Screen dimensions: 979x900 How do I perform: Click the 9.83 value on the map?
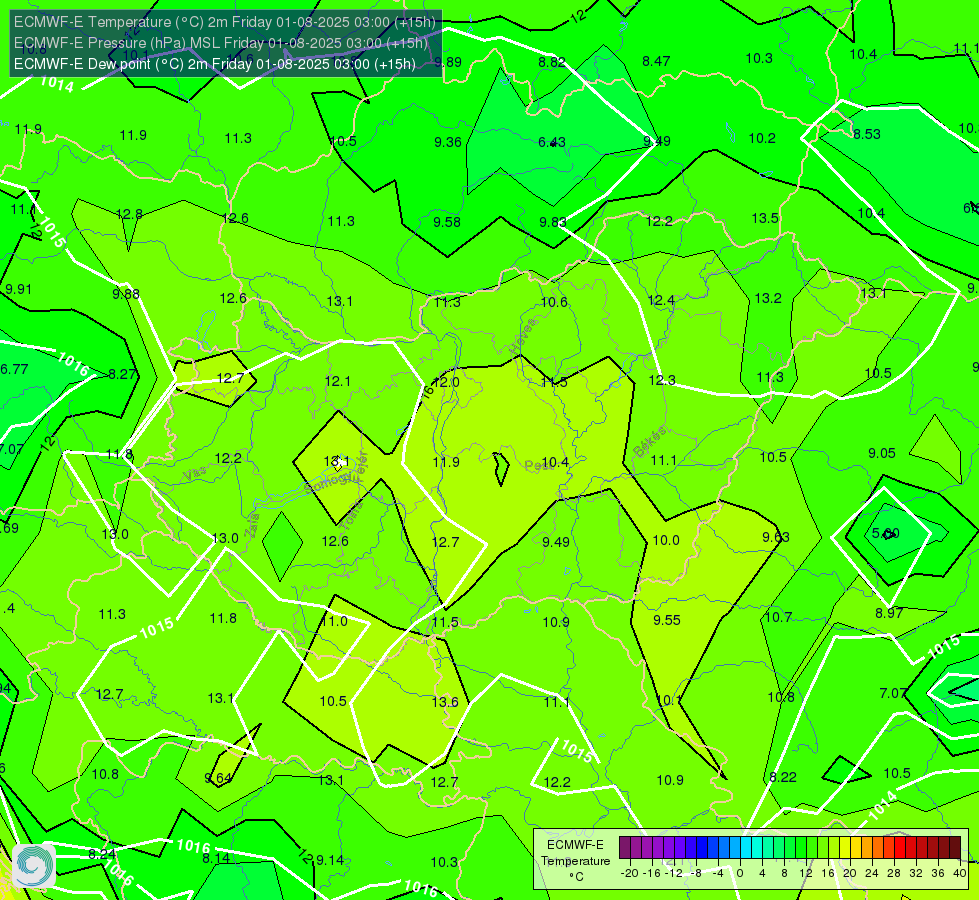(x=553, y=222)
